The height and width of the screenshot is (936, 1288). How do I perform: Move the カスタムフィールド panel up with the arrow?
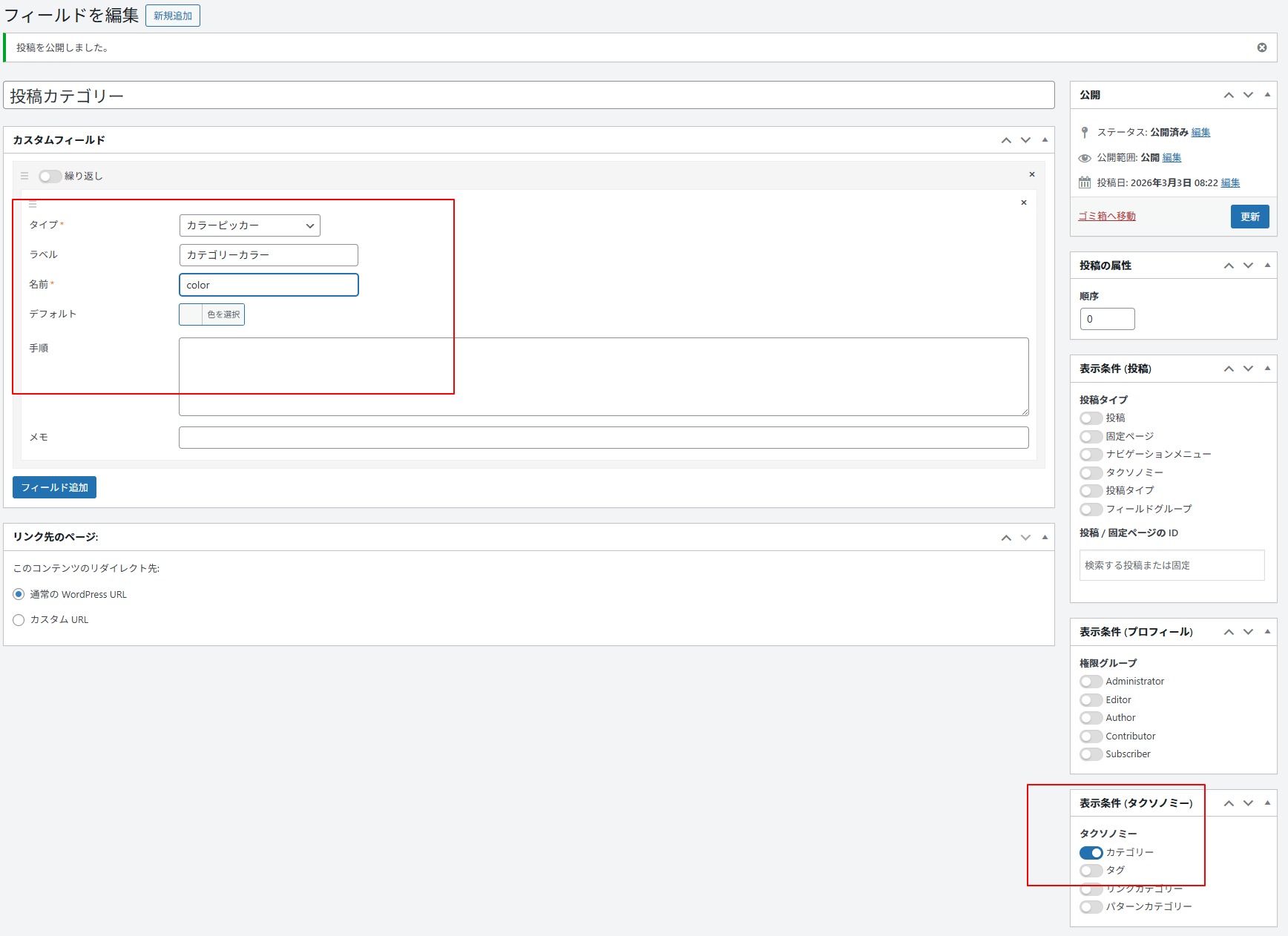coord(1005,140)
